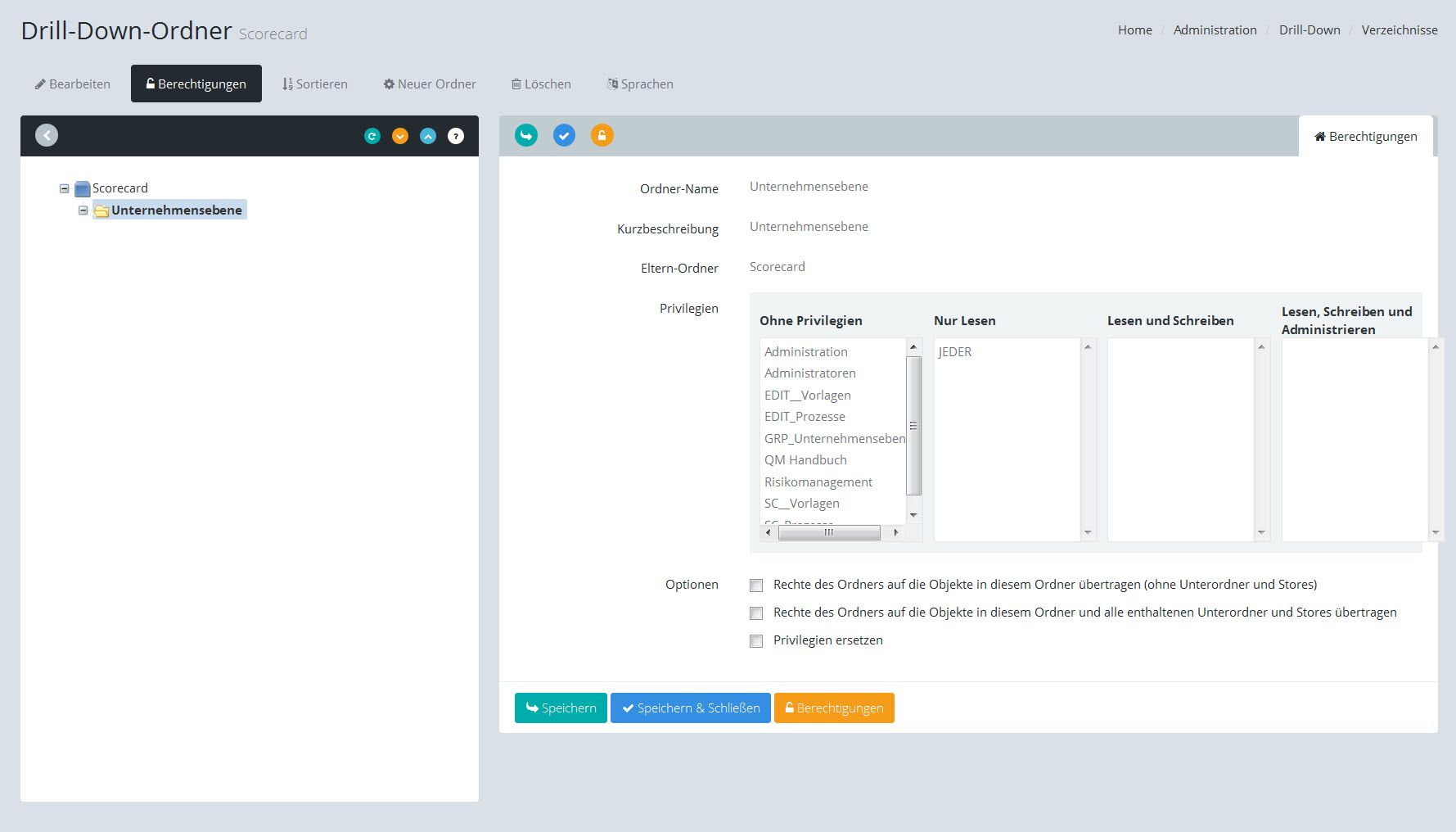Click horizontal scrollbar of Ohne Privilegien list
The image size is (1456, 832).
pos(828,532)
